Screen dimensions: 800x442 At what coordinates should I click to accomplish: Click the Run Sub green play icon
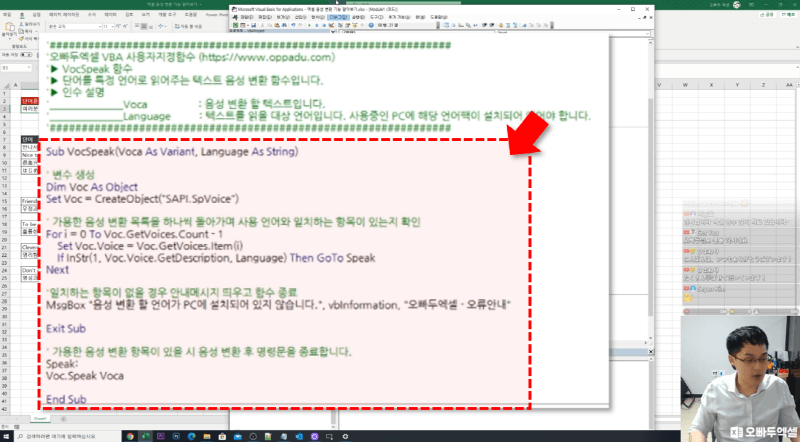click(x=309, y=24)
